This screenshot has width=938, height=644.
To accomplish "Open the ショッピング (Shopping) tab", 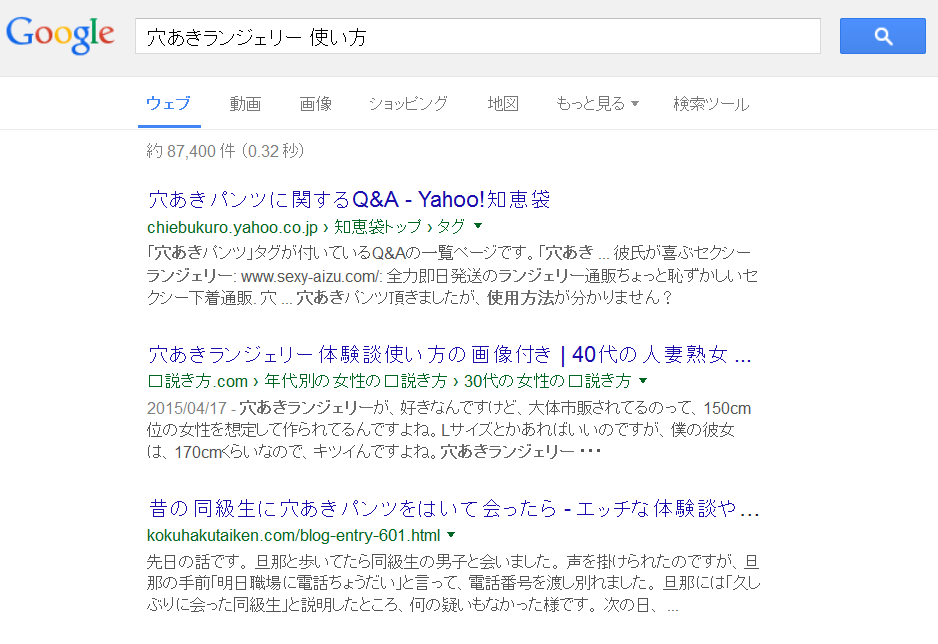I will (x=407, y=103).
